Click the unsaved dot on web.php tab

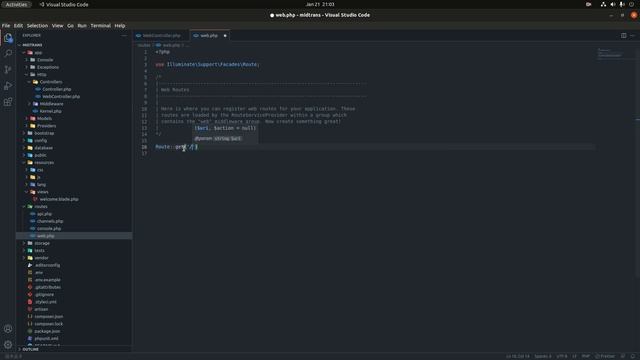pyautogui.click(x=225, y=36)
